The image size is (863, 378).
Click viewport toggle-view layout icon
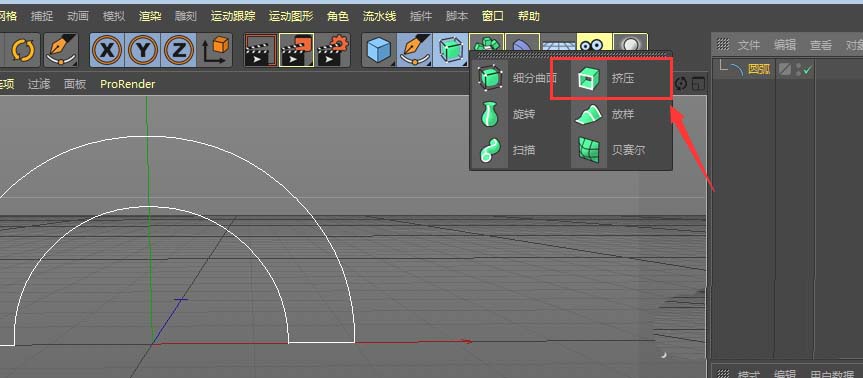[x=698, y=84]
